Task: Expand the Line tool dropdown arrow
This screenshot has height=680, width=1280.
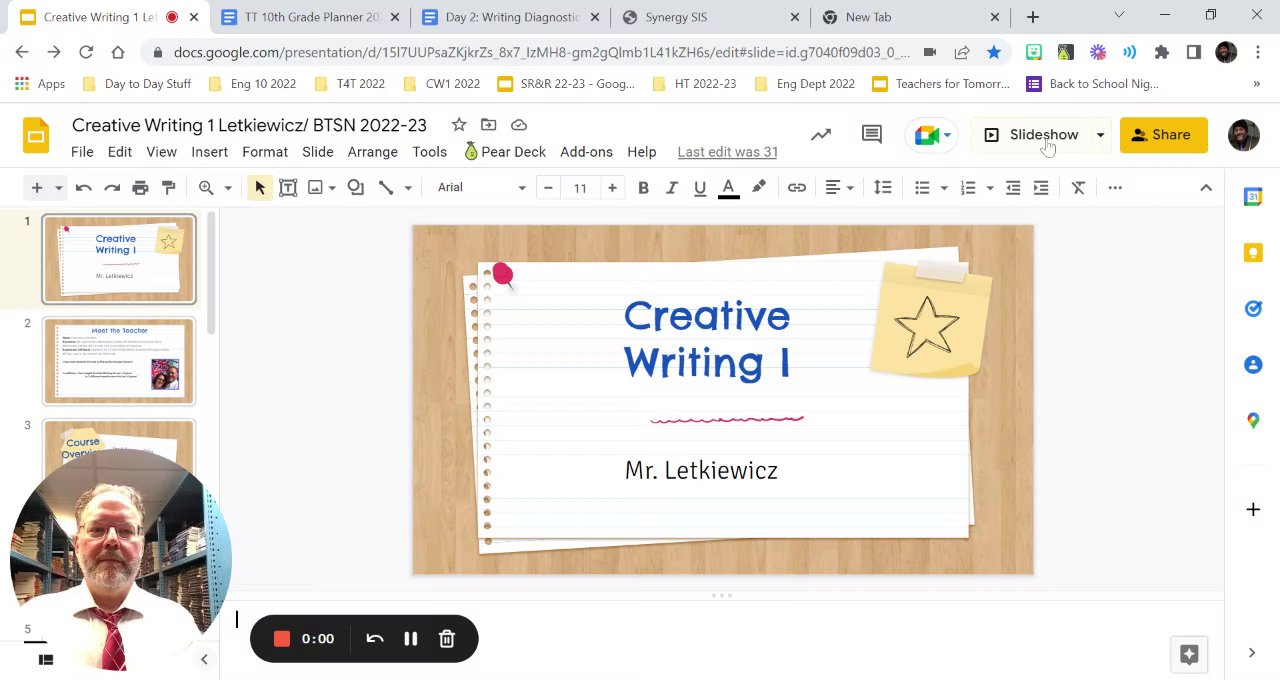Action: pyautogui.click(x=407, y=188)
